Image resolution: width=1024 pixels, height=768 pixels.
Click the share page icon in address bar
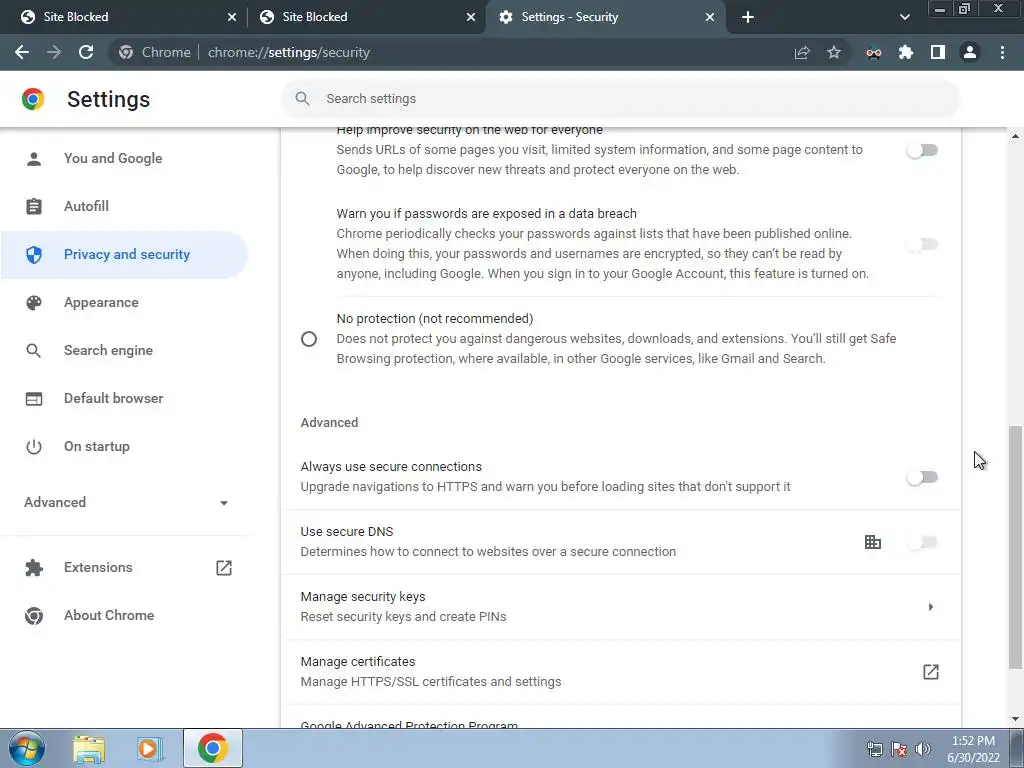pyautogui.click(x=801, y=52)
